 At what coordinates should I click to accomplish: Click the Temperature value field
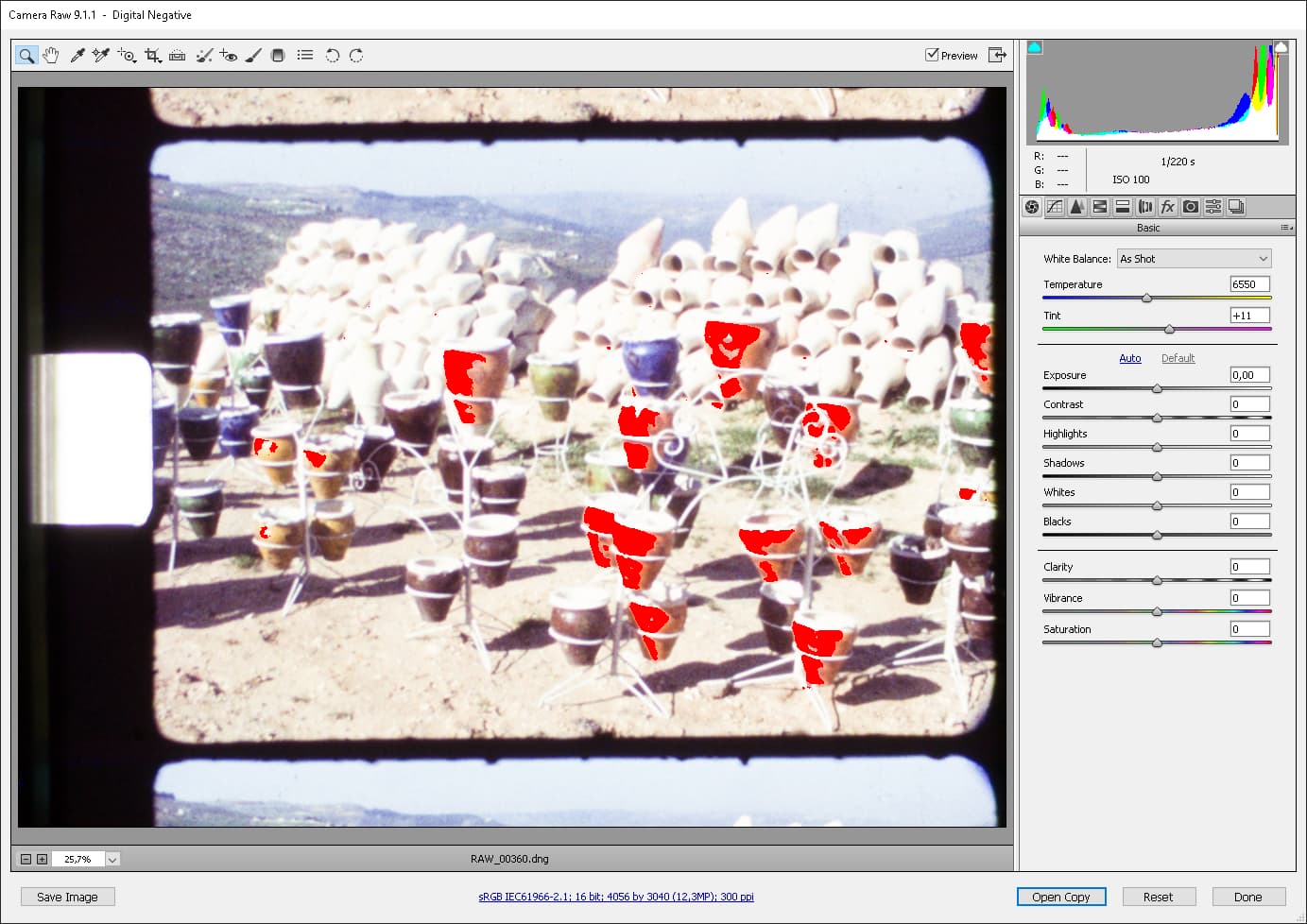(1249, 284)
